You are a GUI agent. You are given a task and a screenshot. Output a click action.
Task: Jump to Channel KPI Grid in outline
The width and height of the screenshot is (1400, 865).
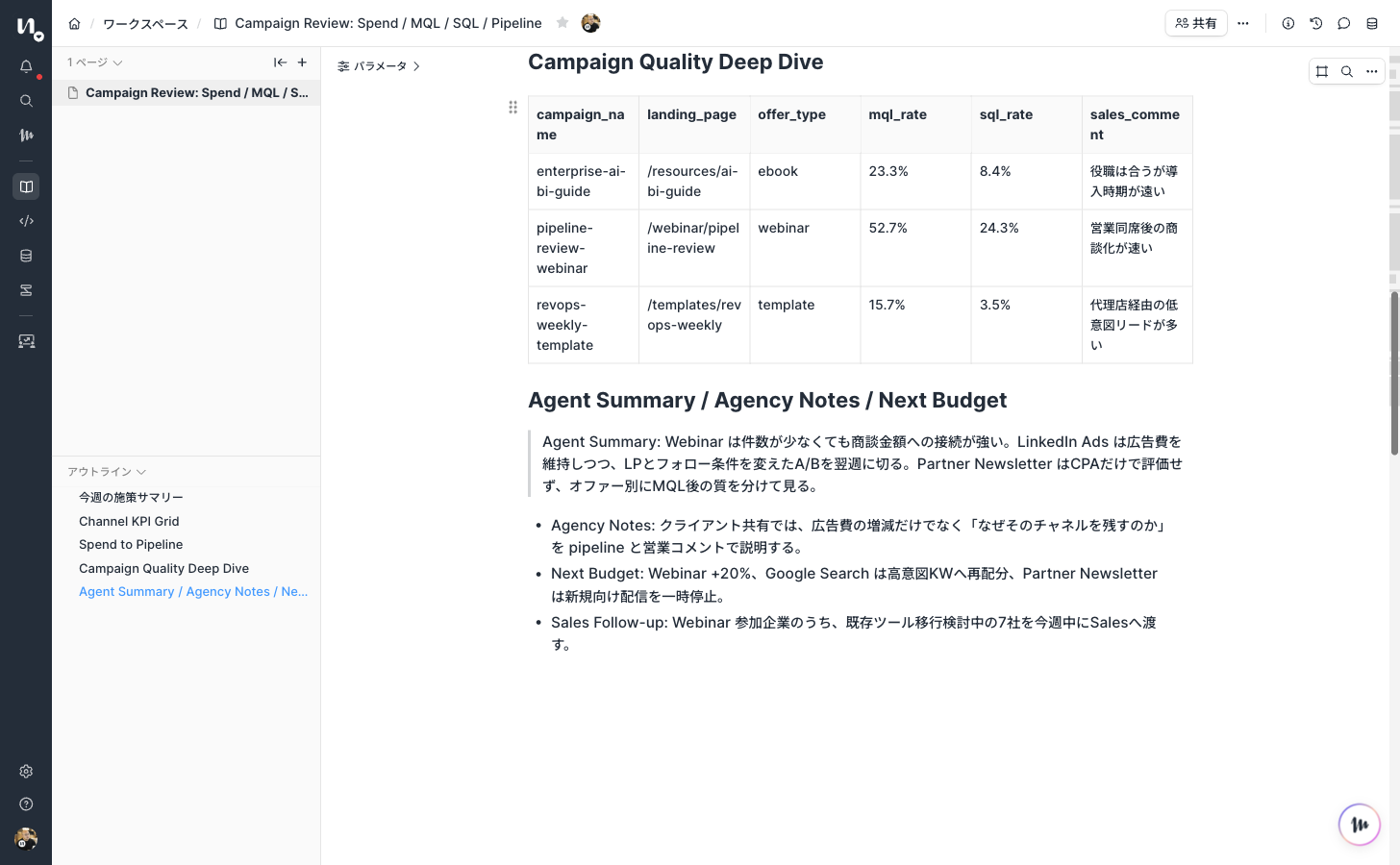coord(129,521)
